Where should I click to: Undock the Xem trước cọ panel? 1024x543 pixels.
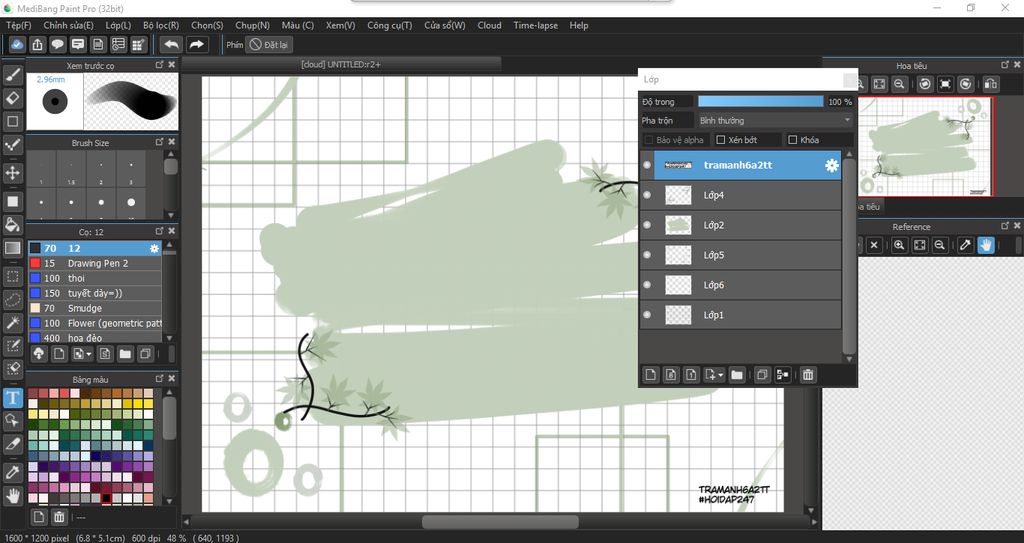tap(159, 65)
